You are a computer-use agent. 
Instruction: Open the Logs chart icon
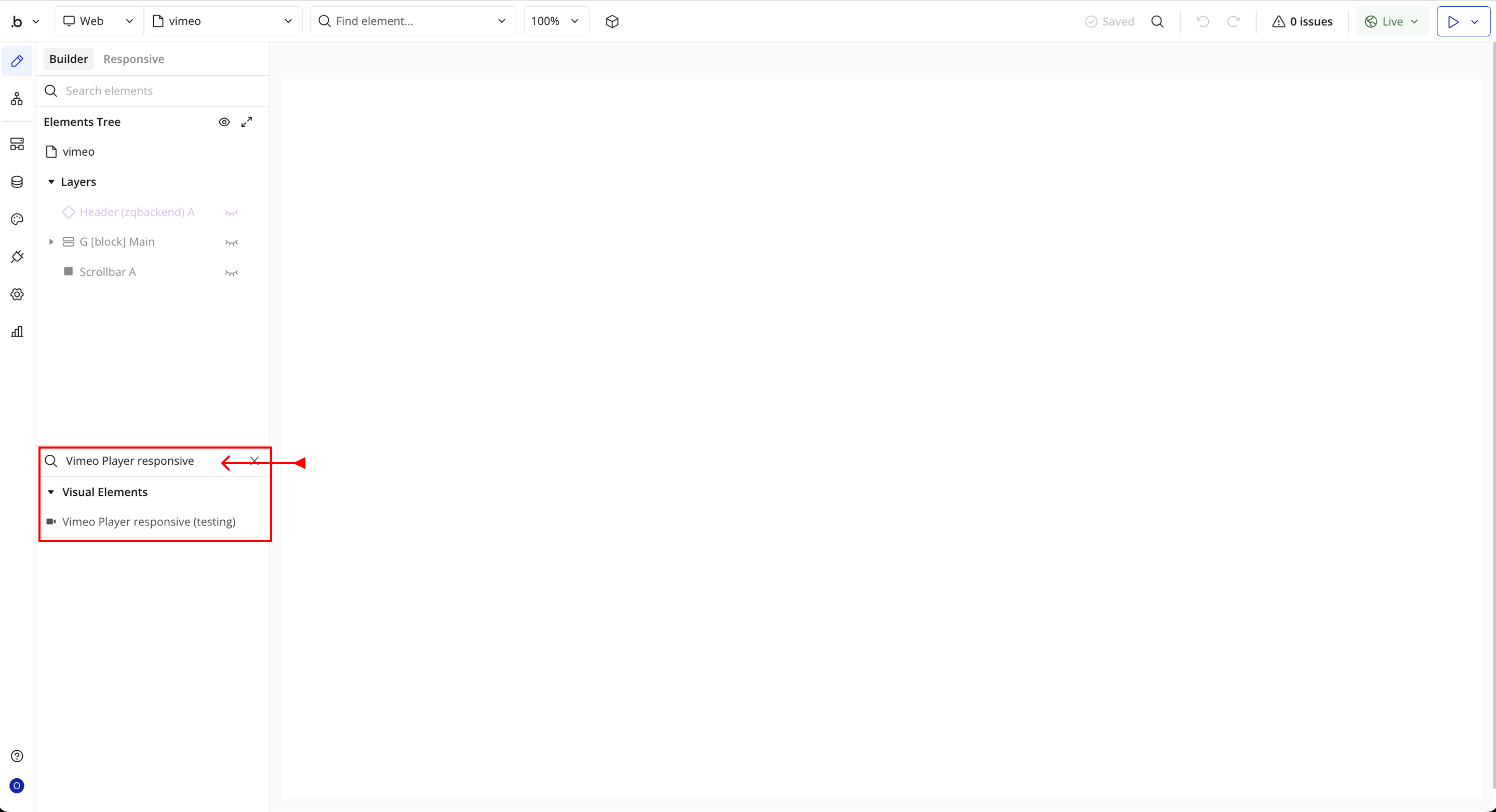17,331
